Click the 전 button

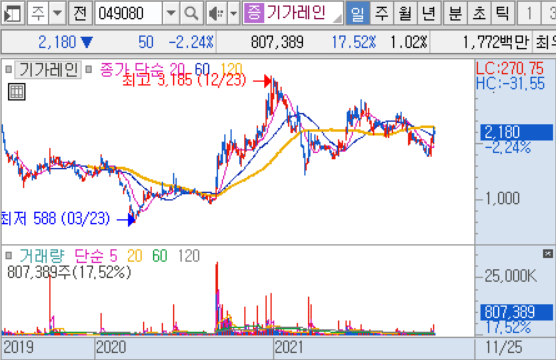tap(80, 13)
